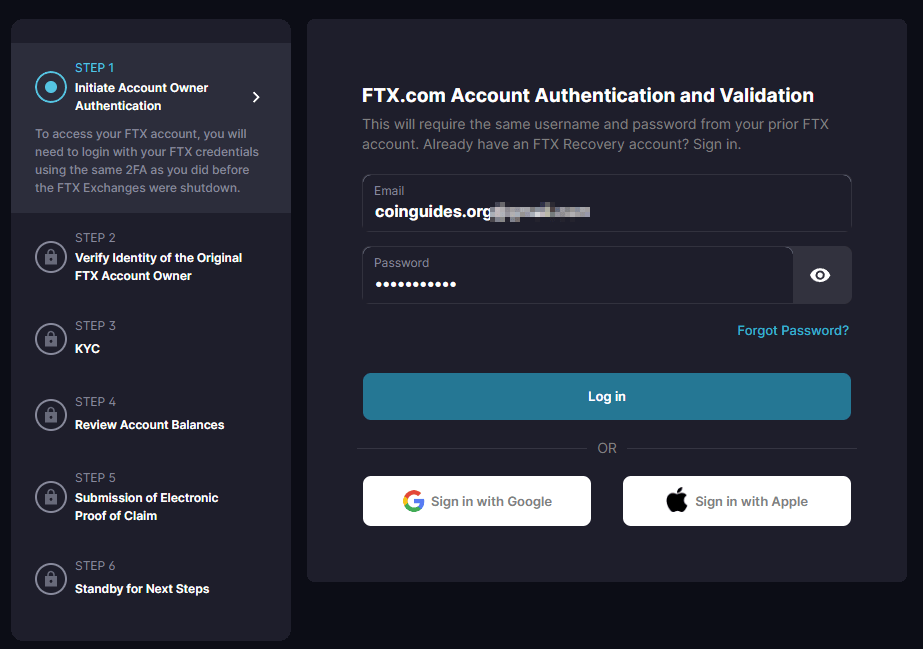Click Sign in with Google
Viewport: 923px width, 649px height.
click(477, 501)
